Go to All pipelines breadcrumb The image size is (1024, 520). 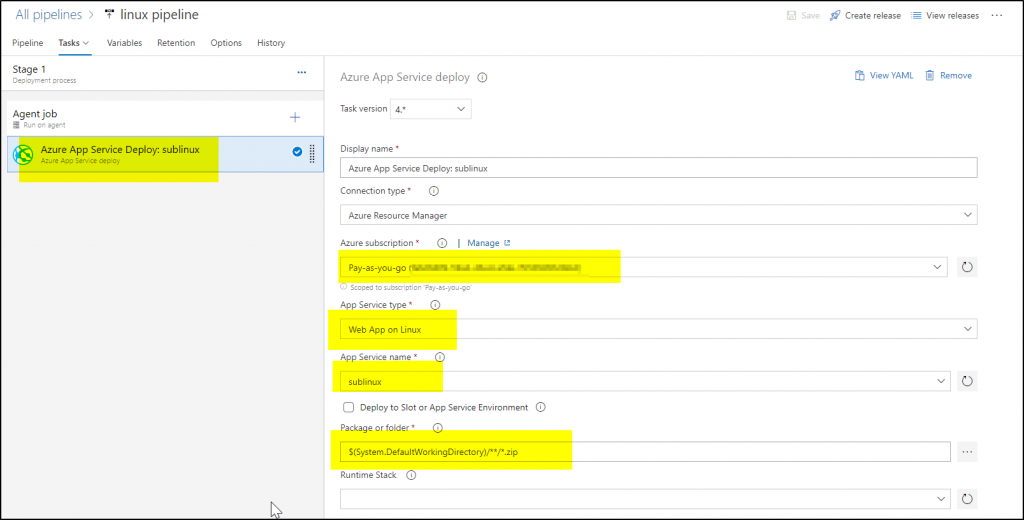tap(49, 14)
